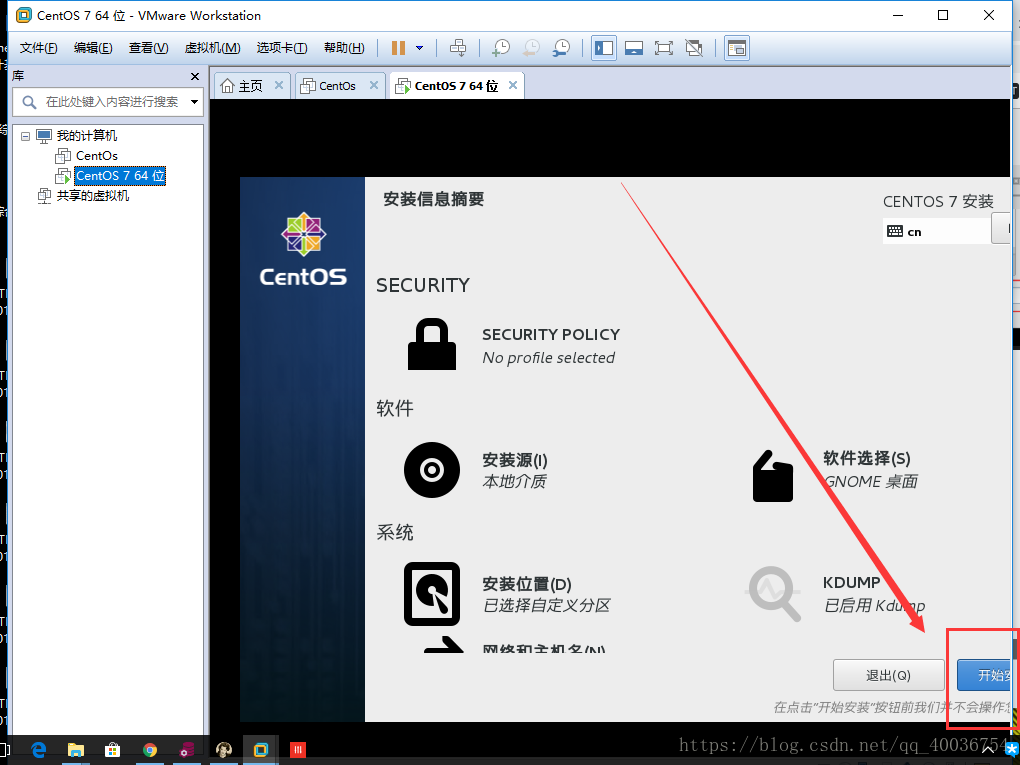Open Microsoft Edge from the taskbar
This screenshot has width=1020, height=765.
coord(38,750)
